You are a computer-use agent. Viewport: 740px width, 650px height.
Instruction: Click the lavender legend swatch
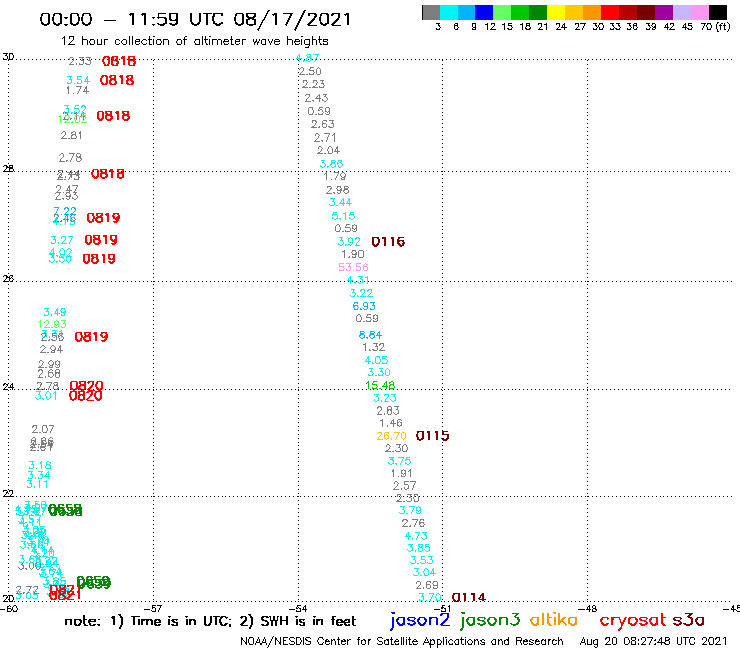[x=681, y=12]
